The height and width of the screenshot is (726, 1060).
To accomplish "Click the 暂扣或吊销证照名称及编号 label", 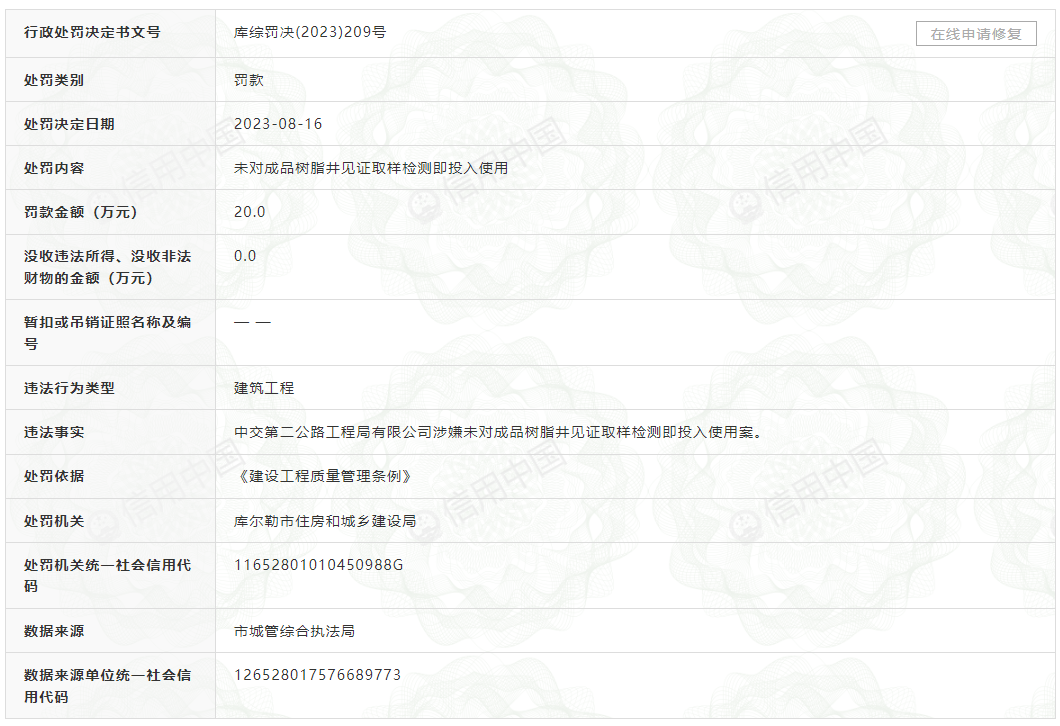I will pos(107,333).
